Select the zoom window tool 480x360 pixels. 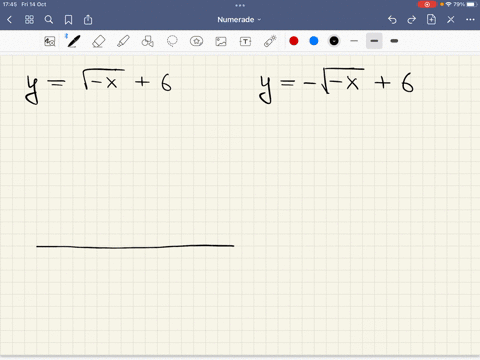(50, 41)
